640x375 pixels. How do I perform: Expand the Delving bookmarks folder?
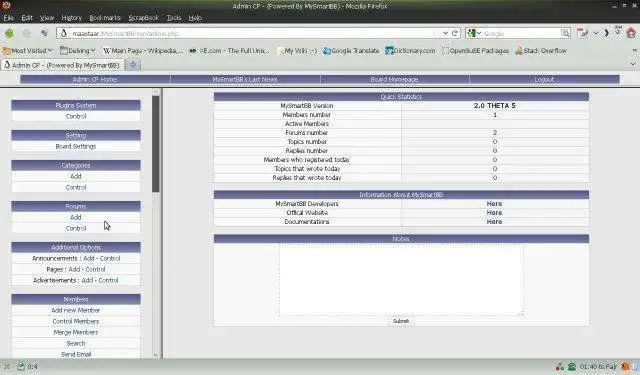click(x=78, y=51)
